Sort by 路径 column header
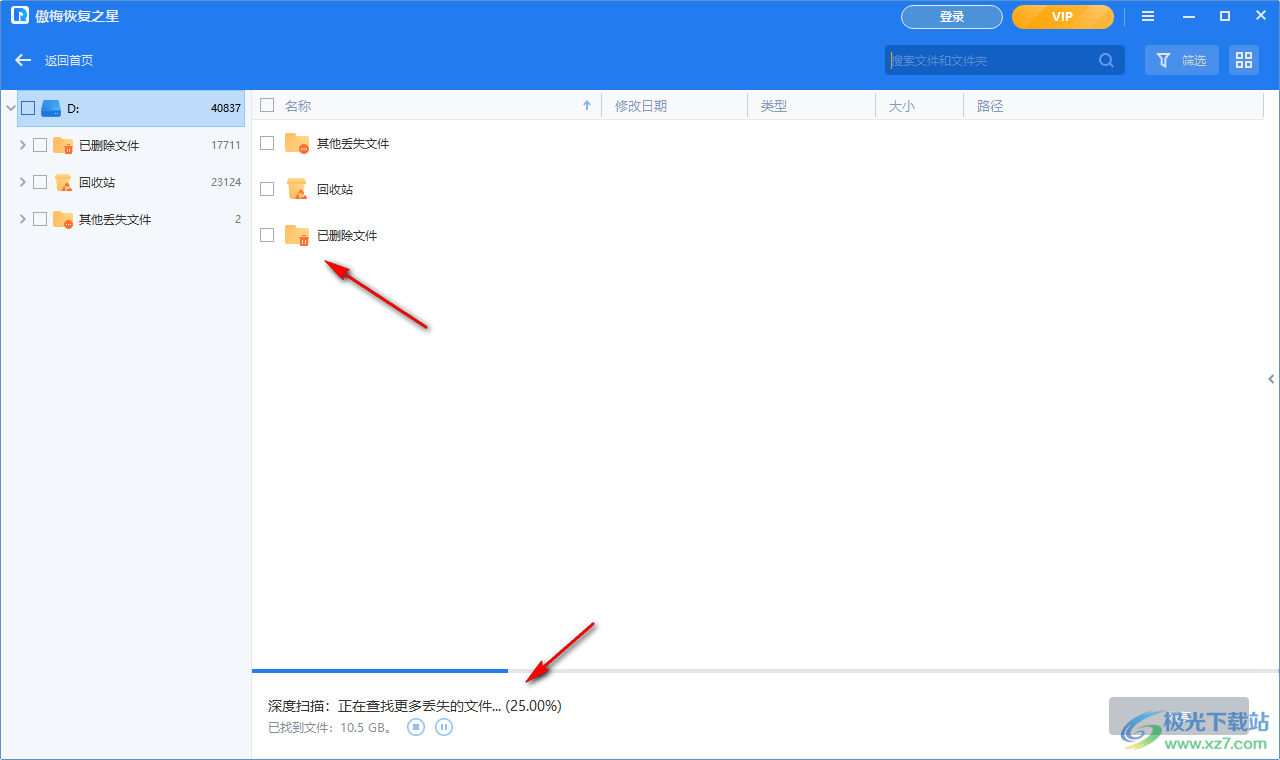Screen dimensions: 1280x760 [990, 105]
